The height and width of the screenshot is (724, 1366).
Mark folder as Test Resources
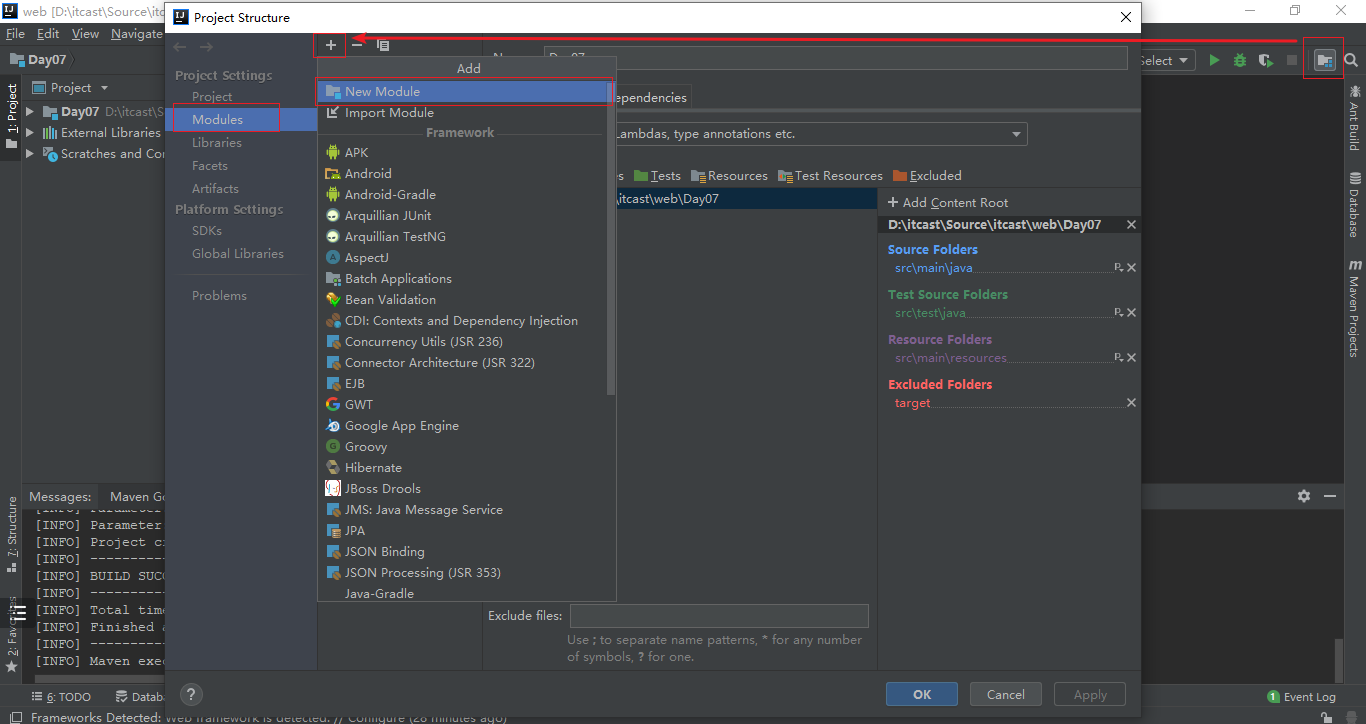coord(830,176)
